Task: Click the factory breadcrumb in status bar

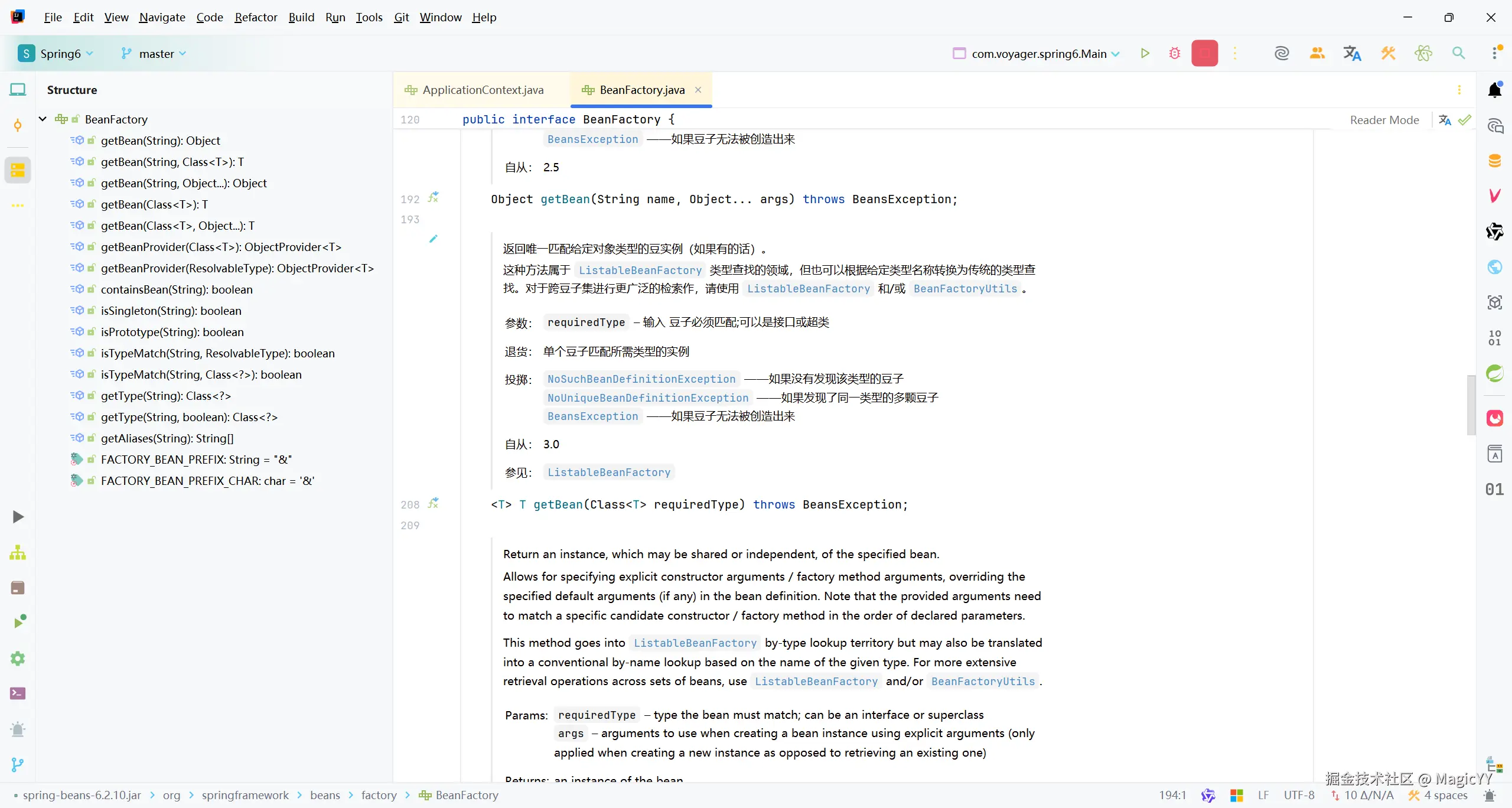Action: tap(379, 795)
